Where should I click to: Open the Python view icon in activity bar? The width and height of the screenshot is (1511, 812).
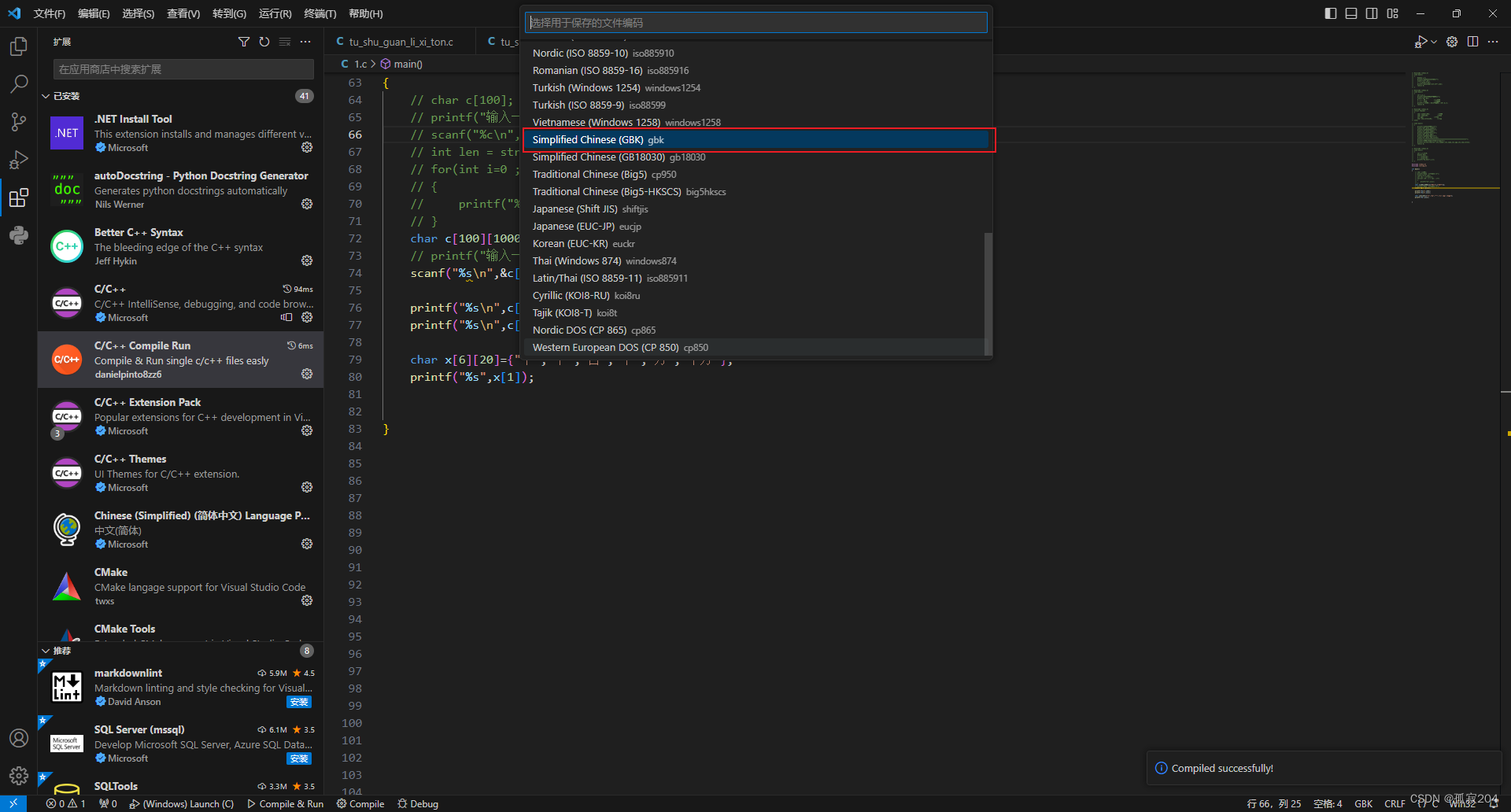point(19,235)
